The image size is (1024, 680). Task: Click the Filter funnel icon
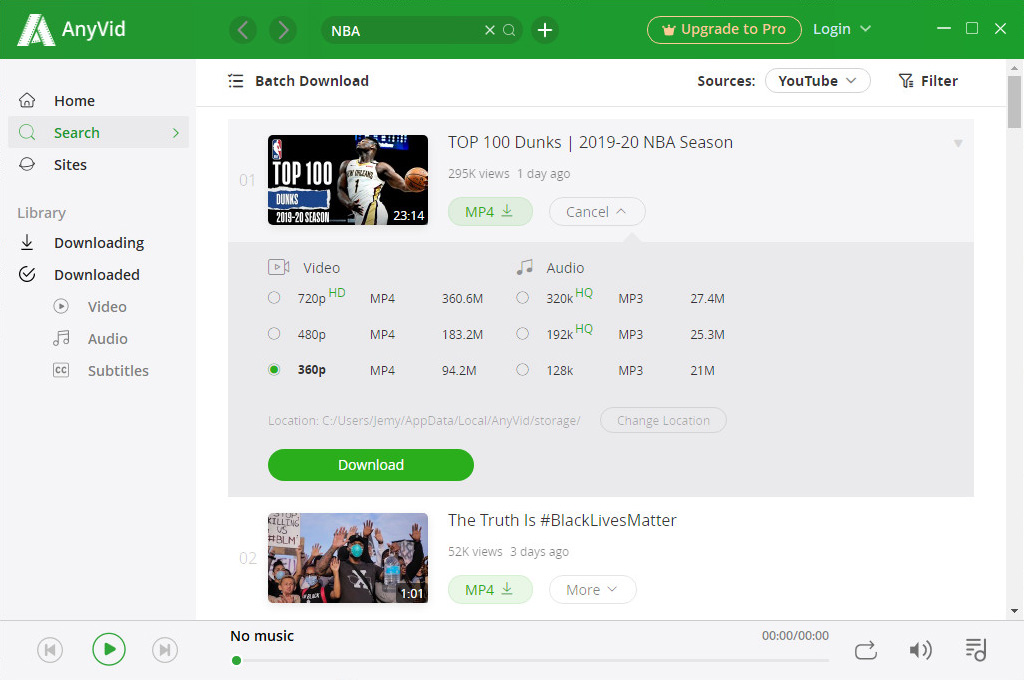tap(906, 81)
